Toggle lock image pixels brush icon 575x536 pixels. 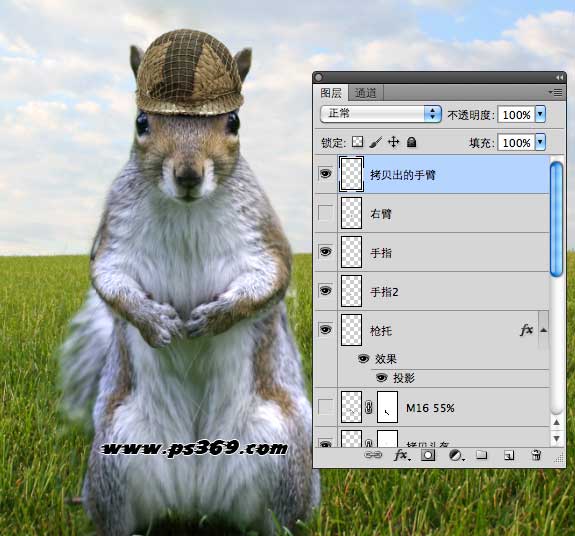[x=375, y=142]
